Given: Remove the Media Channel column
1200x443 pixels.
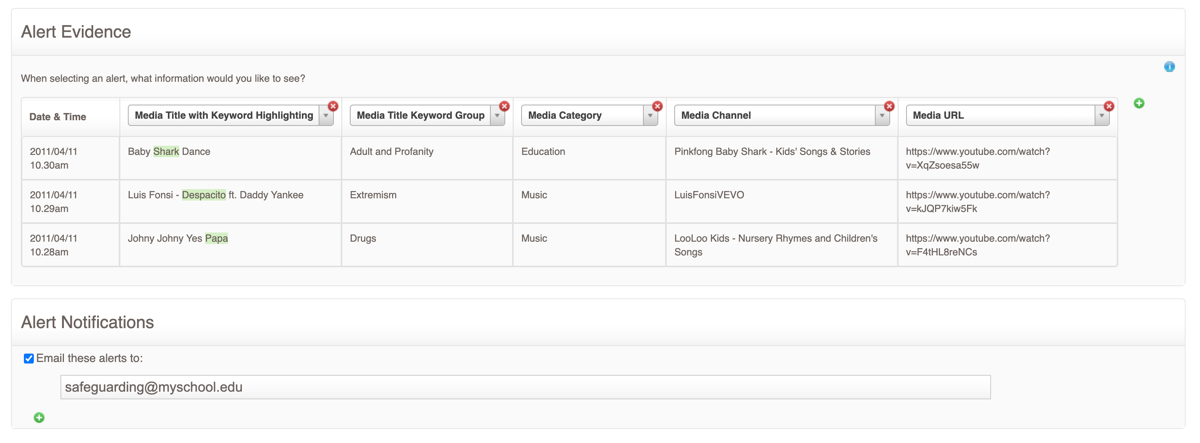Looking at the screenshot, I should click(x=889, y=106).
